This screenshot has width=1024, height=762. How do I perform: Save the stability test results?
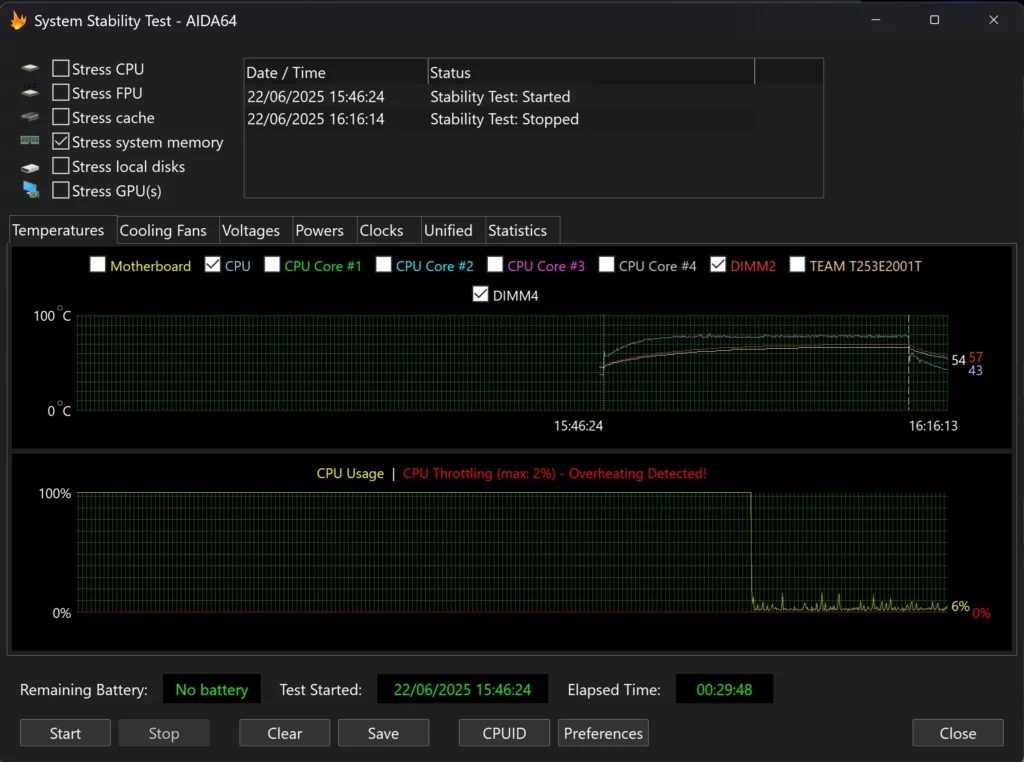383,733
